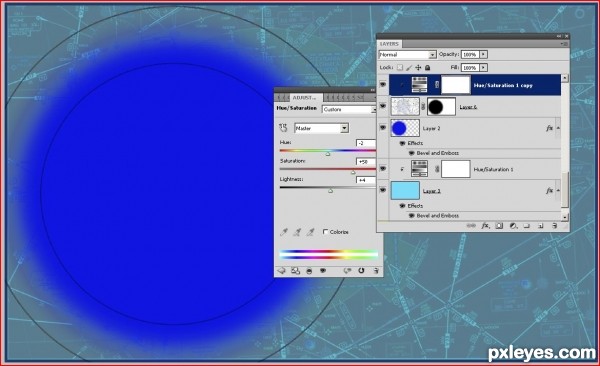Hide Layer 6 with its eye icon
The width and height of the screenshot is (600, 366).
click(x=383, y=106)
